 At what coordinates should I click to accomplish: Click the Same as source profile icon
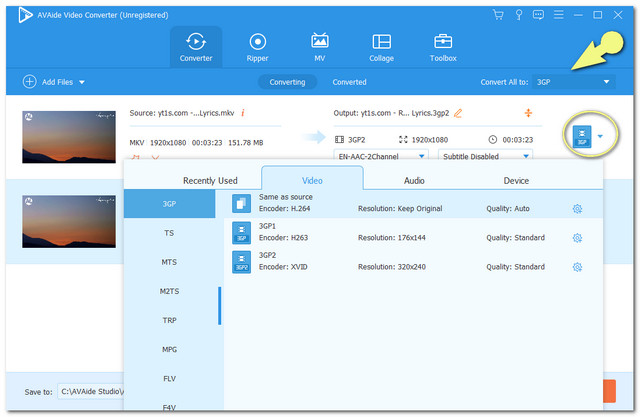(241, 203)
